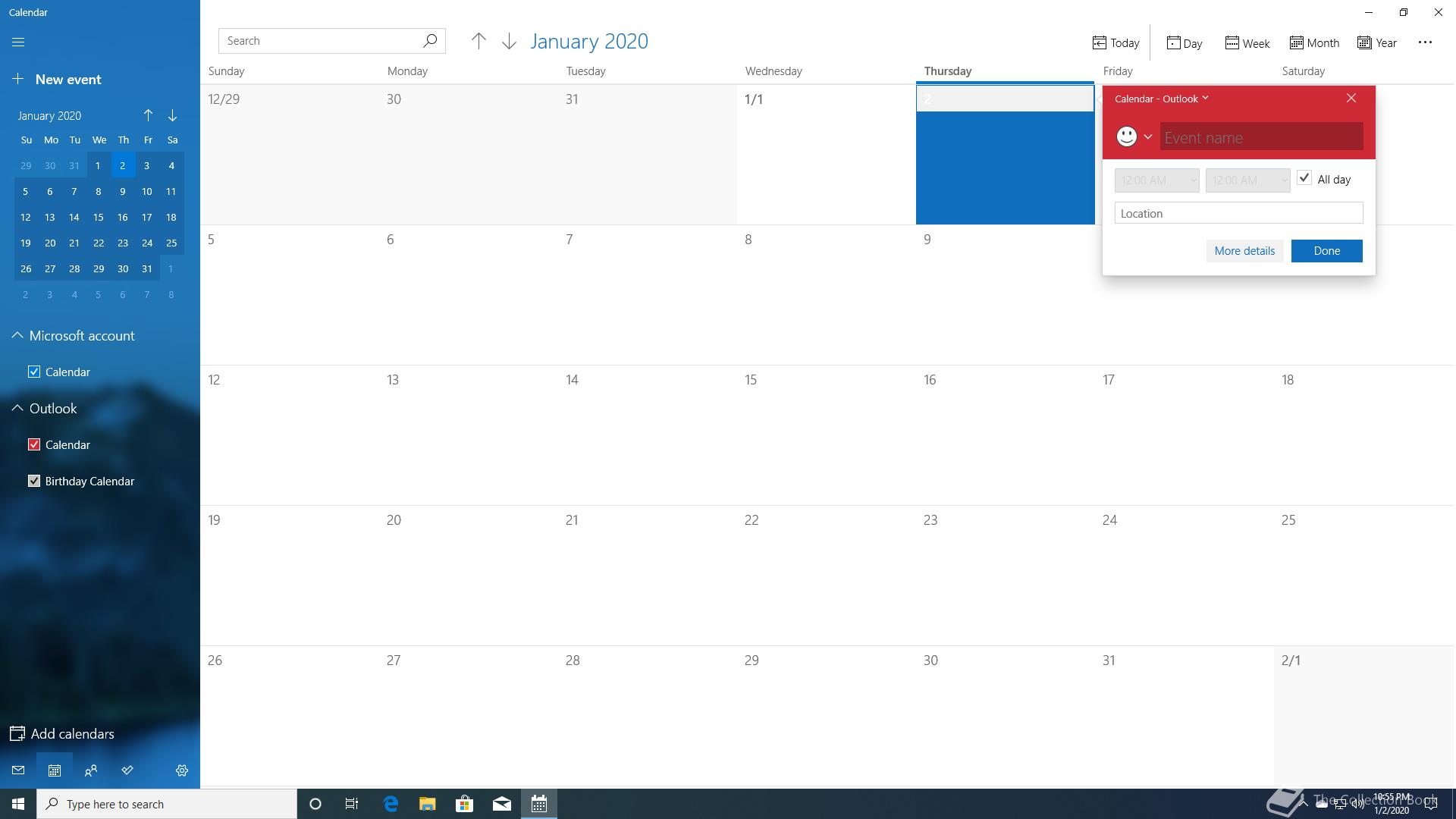Open the January 2020 month header
Screen dimensions: 1456x819
coord(589,41)
